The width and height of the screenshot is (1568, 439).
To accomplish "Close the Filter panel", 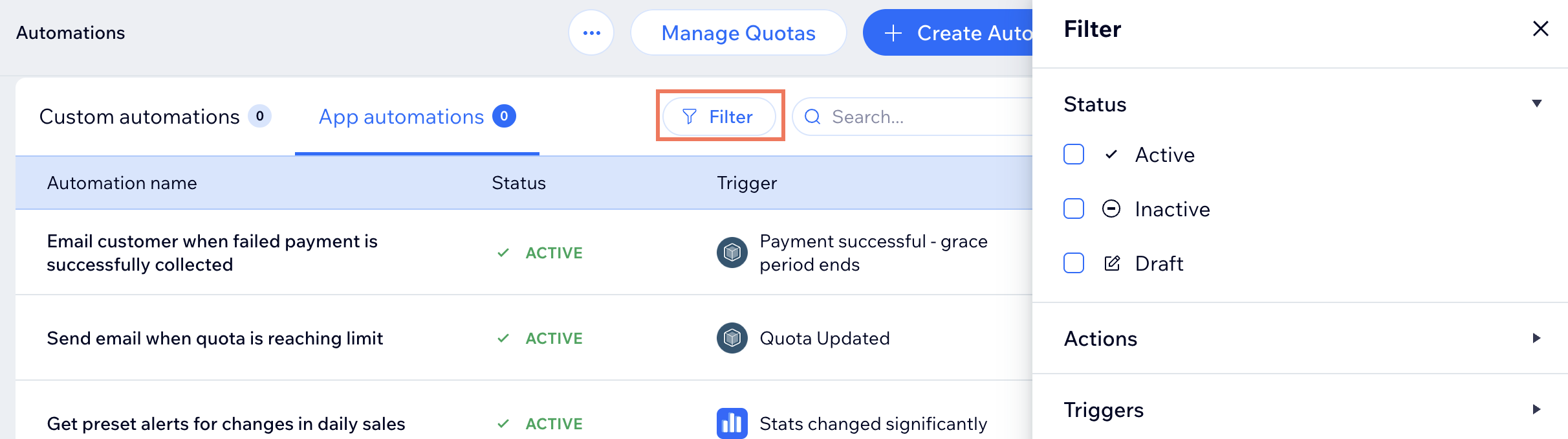I will pos(1540,28).
